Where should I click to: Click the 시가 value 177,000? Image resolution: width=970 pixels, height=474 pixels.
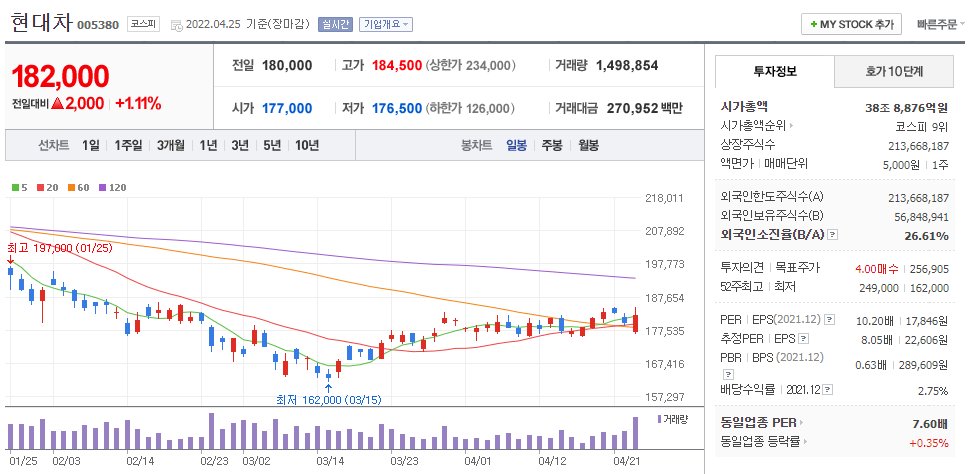tap(287, 108)
